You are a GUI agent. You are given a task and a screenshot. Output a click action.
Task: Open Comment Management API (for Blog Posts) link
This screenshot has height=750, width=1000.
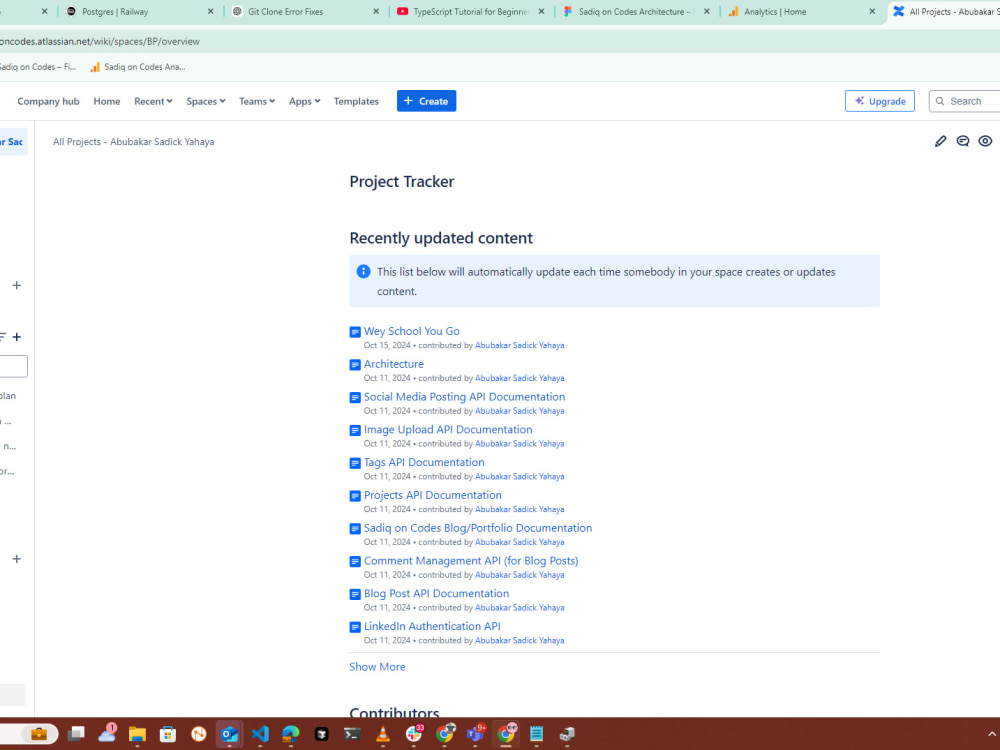tap(471, 561)
